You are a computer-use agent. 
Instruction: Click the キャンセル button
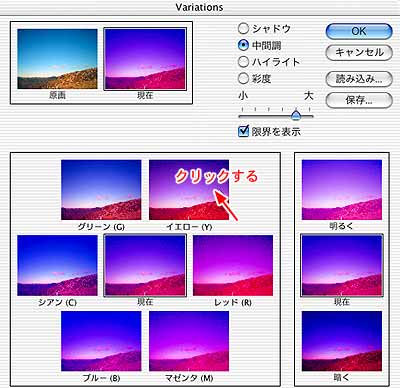click(359, 53)
